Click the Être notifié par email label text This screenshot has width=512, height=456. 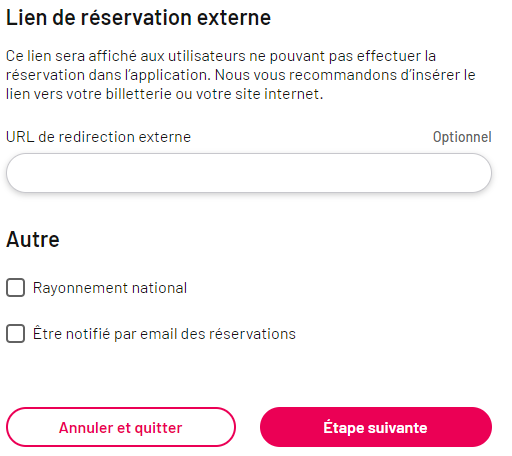pyautogui.click(x=164, y=334)
